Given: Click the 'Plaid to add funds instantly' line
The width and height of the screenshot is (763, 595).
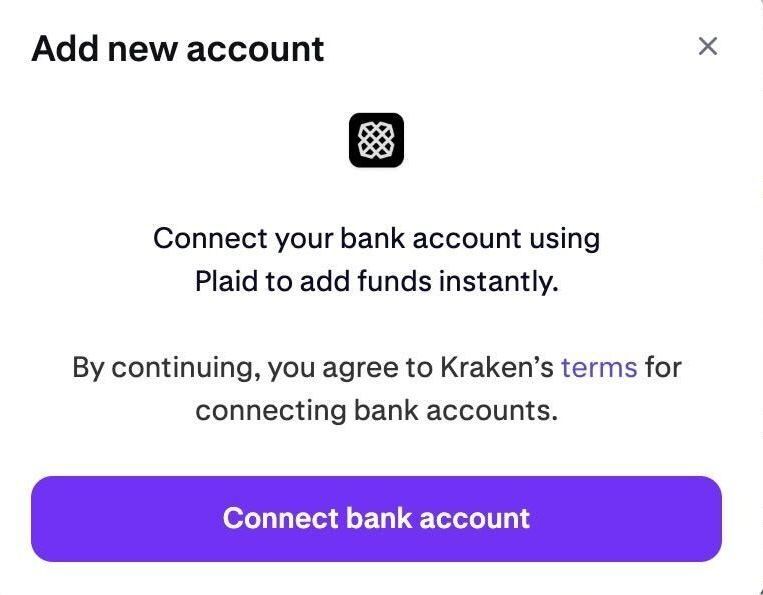Looking at the screenshot, I should coord(376,281).
